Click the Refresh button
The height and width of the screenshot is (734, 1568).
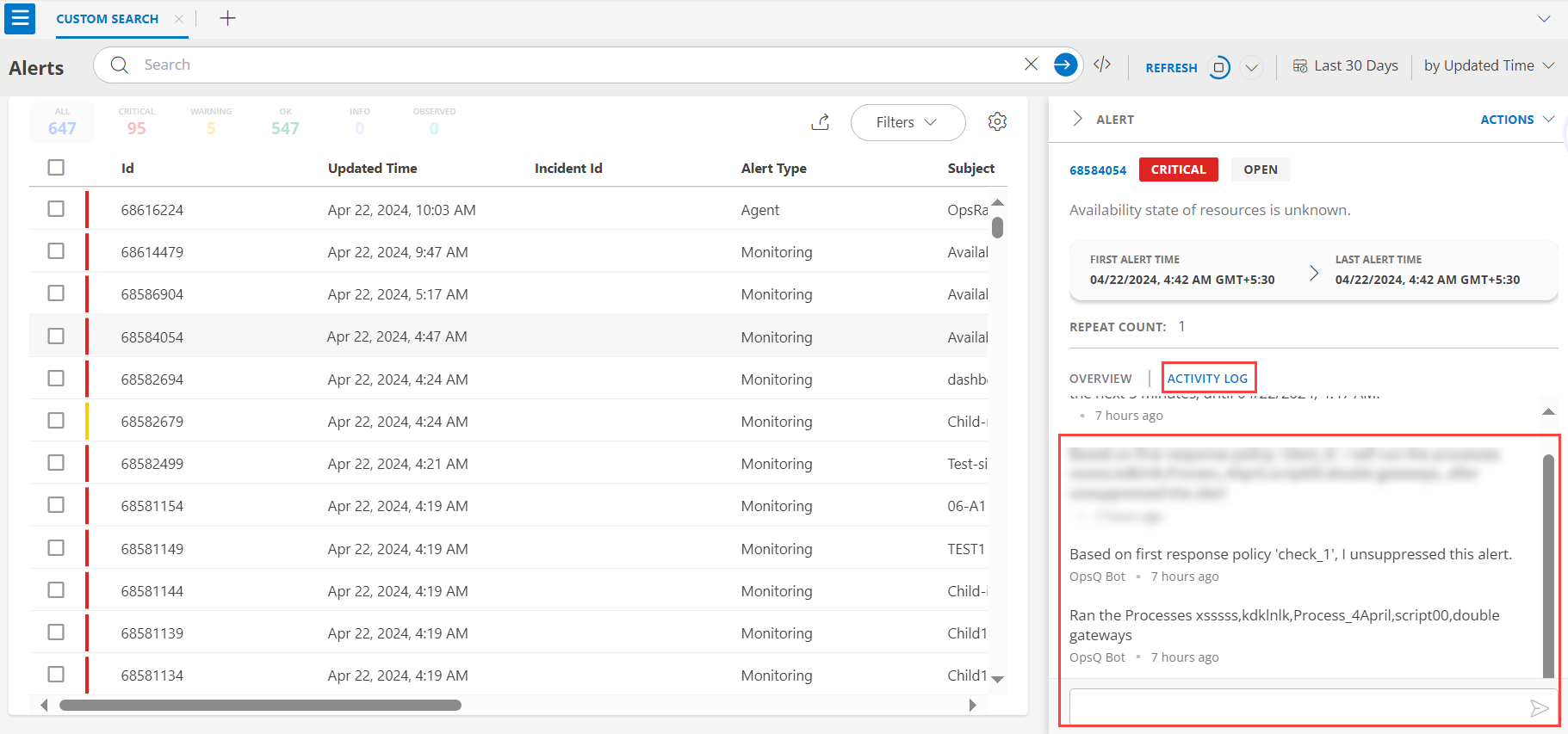click(x=1171, y=68)
